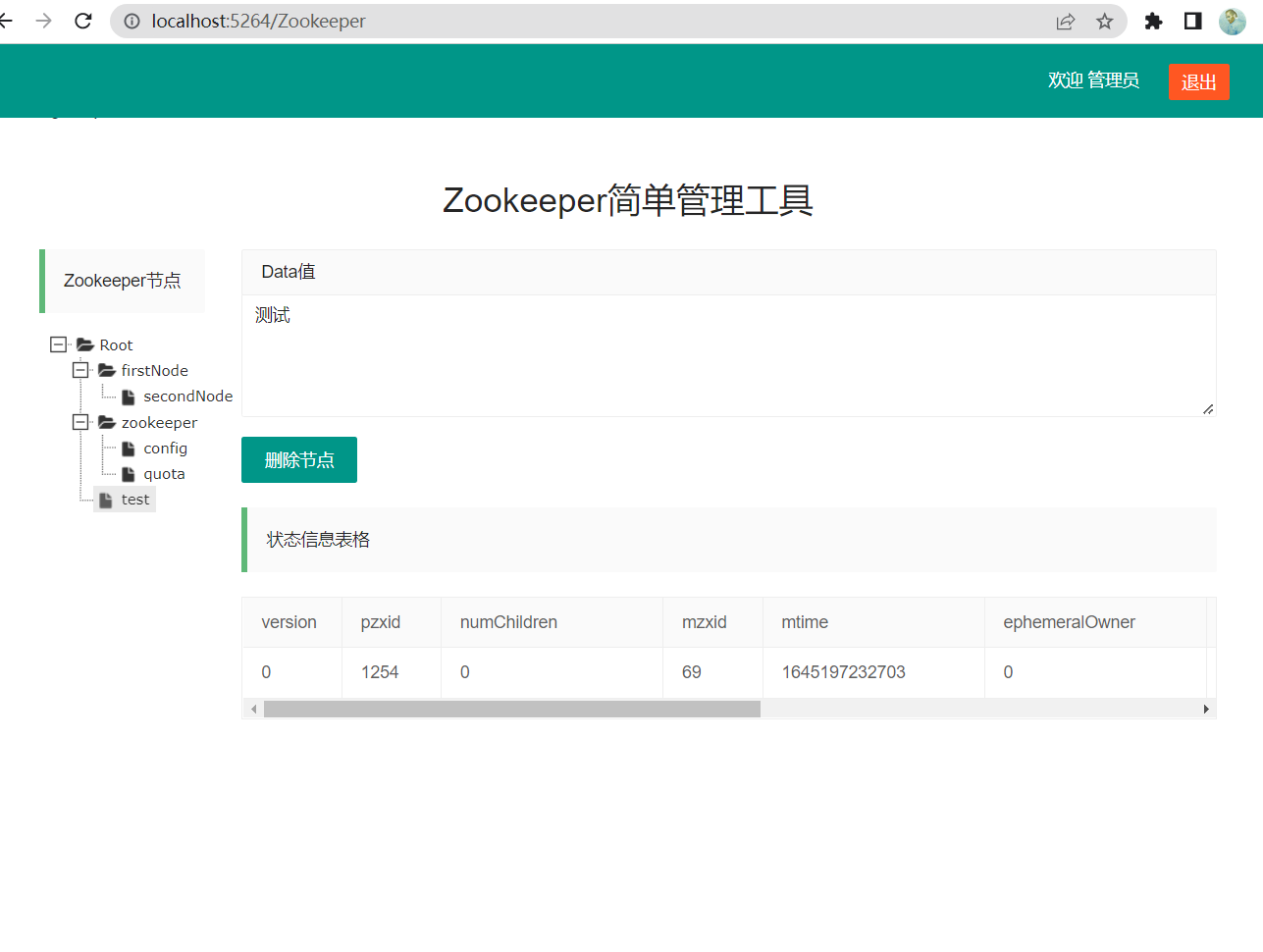Click the config file icon
The height and width of the screenshot is (952, 1263).
pyautogui.click(x=129, y=449)
